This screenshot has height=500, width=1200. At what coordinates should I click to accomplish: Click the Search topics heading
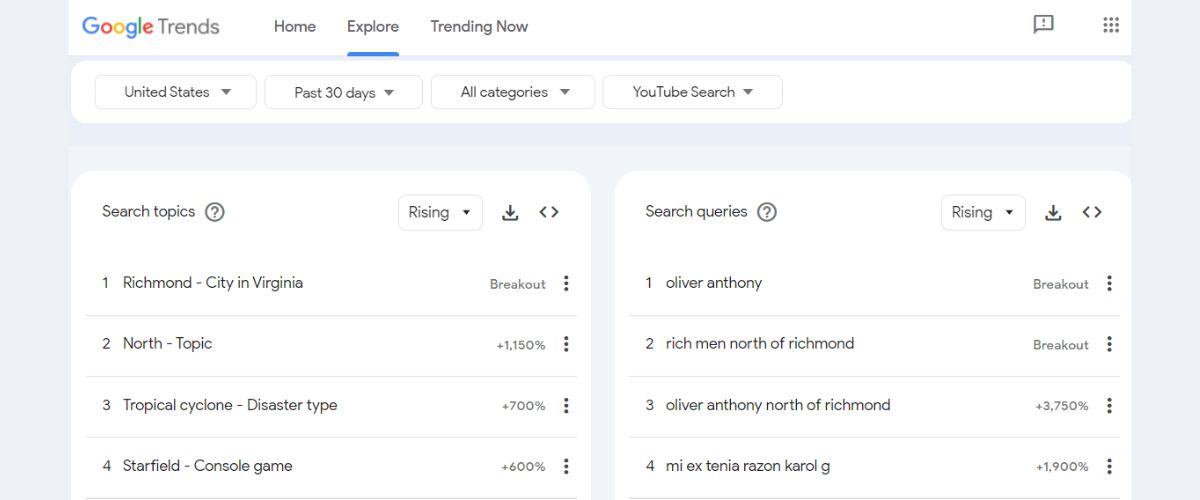click(148, 212)
